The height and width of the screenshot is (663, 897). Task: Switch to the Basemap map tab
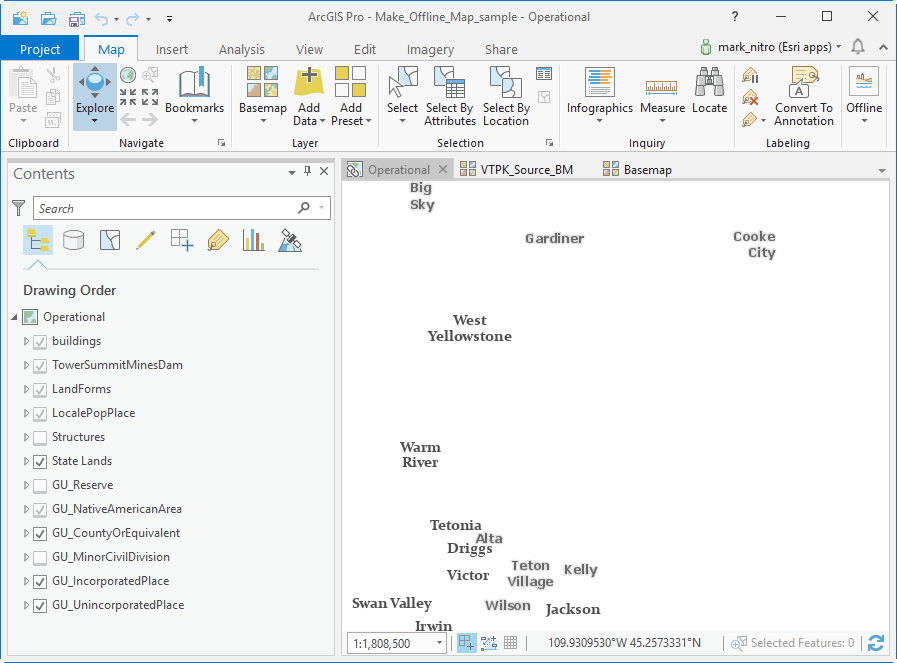[x=637, y=170]
